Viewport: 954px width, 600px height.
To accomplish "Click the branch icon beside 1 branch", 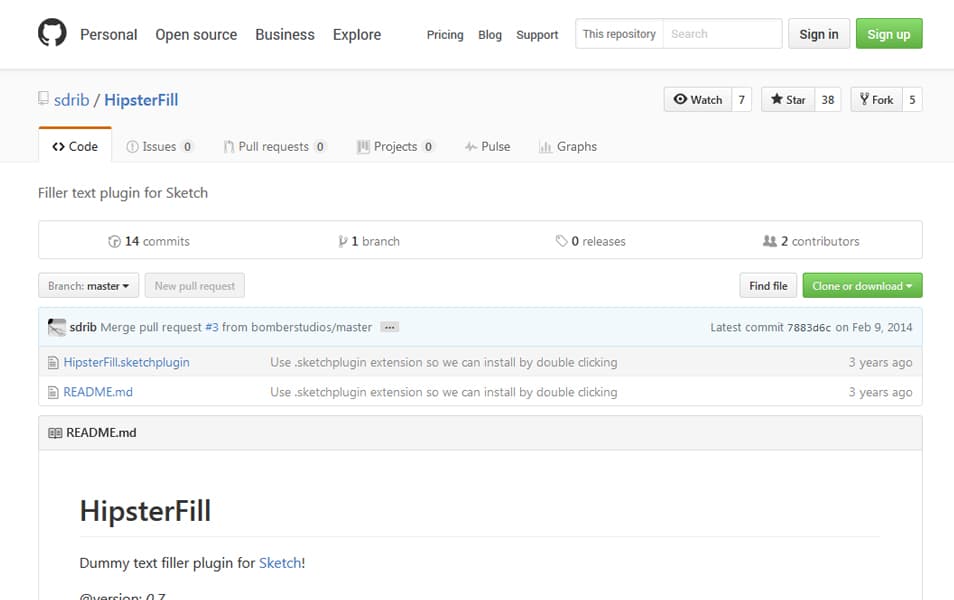I will [x=343, y=241].
